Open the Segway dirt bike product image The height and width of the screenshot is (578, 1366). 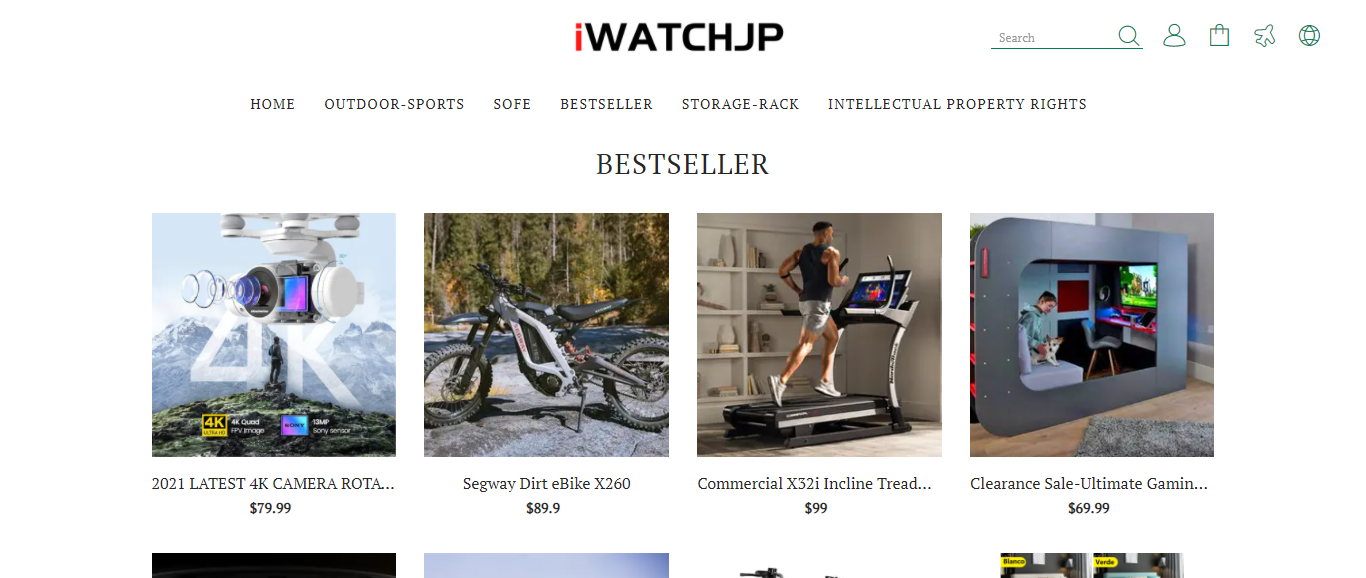coord(546,335)
